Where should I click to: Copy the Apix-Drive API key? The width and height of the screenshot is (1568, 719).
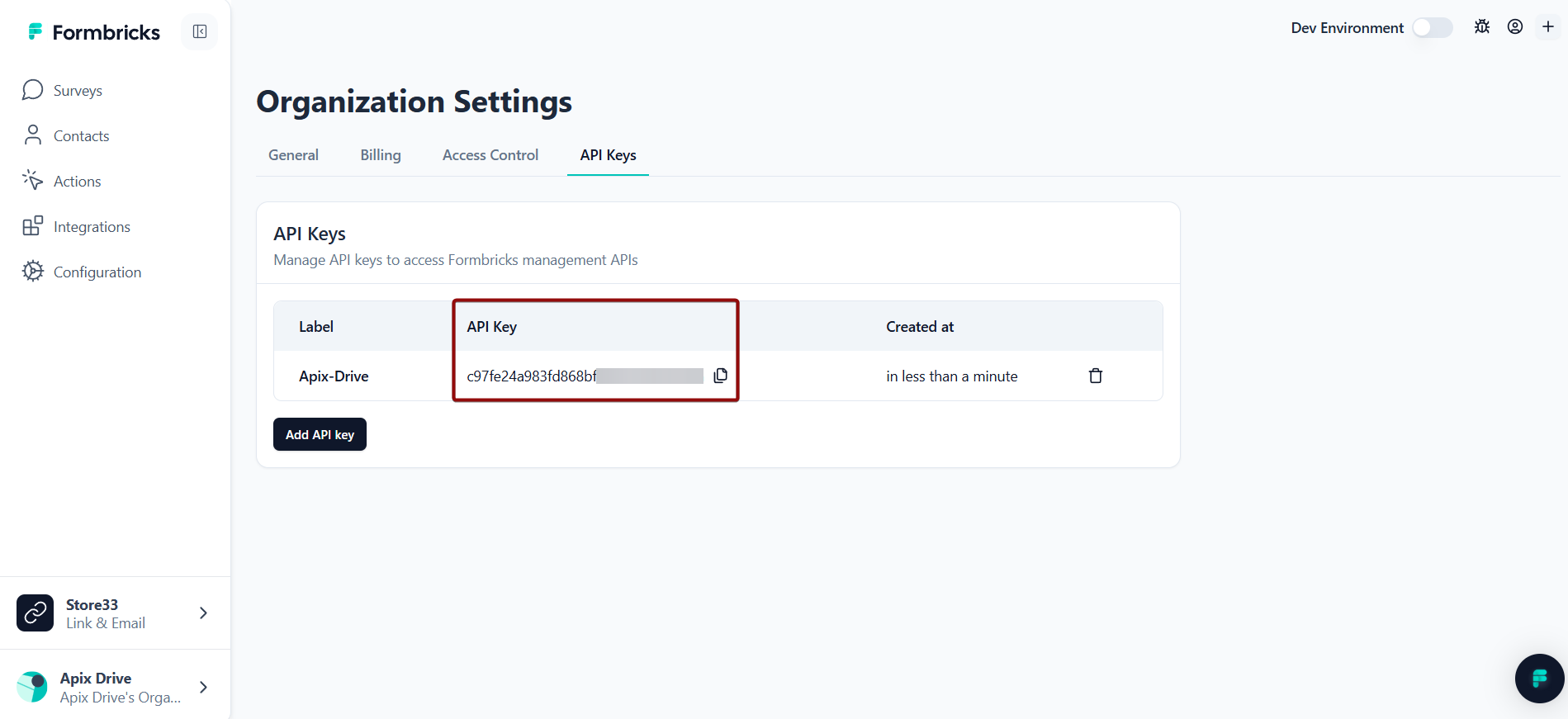tap(721, 376)
